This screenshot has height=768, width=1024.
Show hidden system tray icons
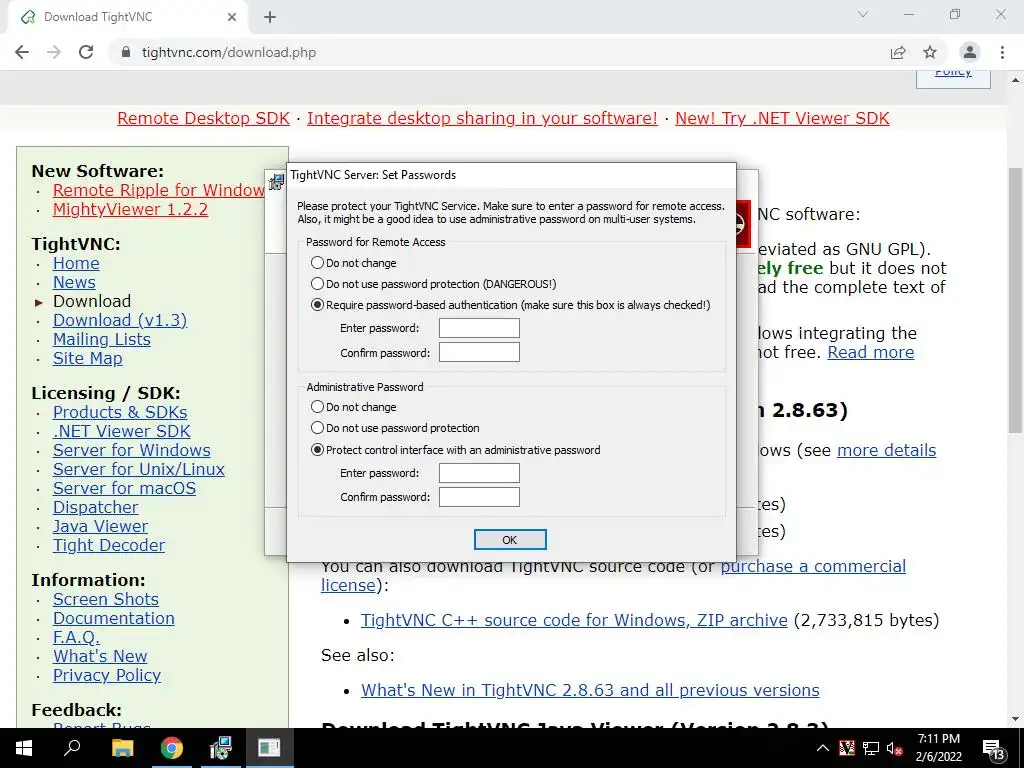click(823, 748)
